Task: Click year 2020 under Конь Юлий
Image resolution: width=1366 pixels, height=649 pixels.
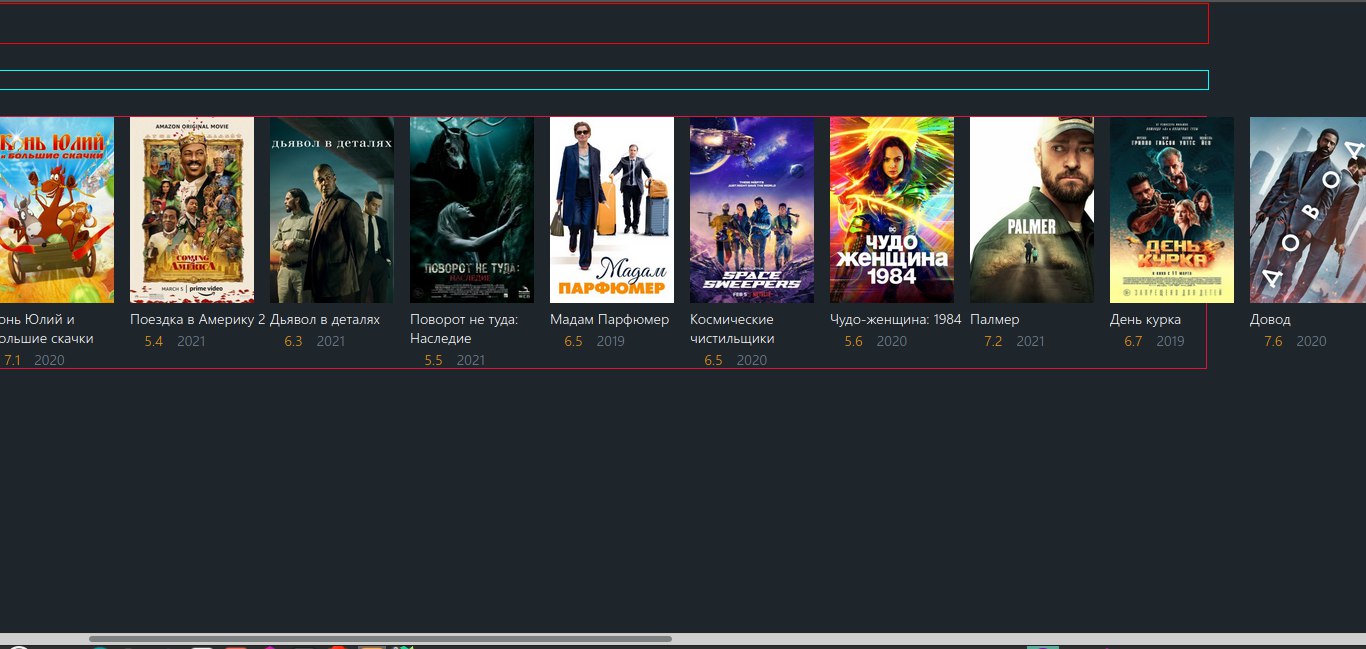Action: pyautogui.click(x=49, y=361)
